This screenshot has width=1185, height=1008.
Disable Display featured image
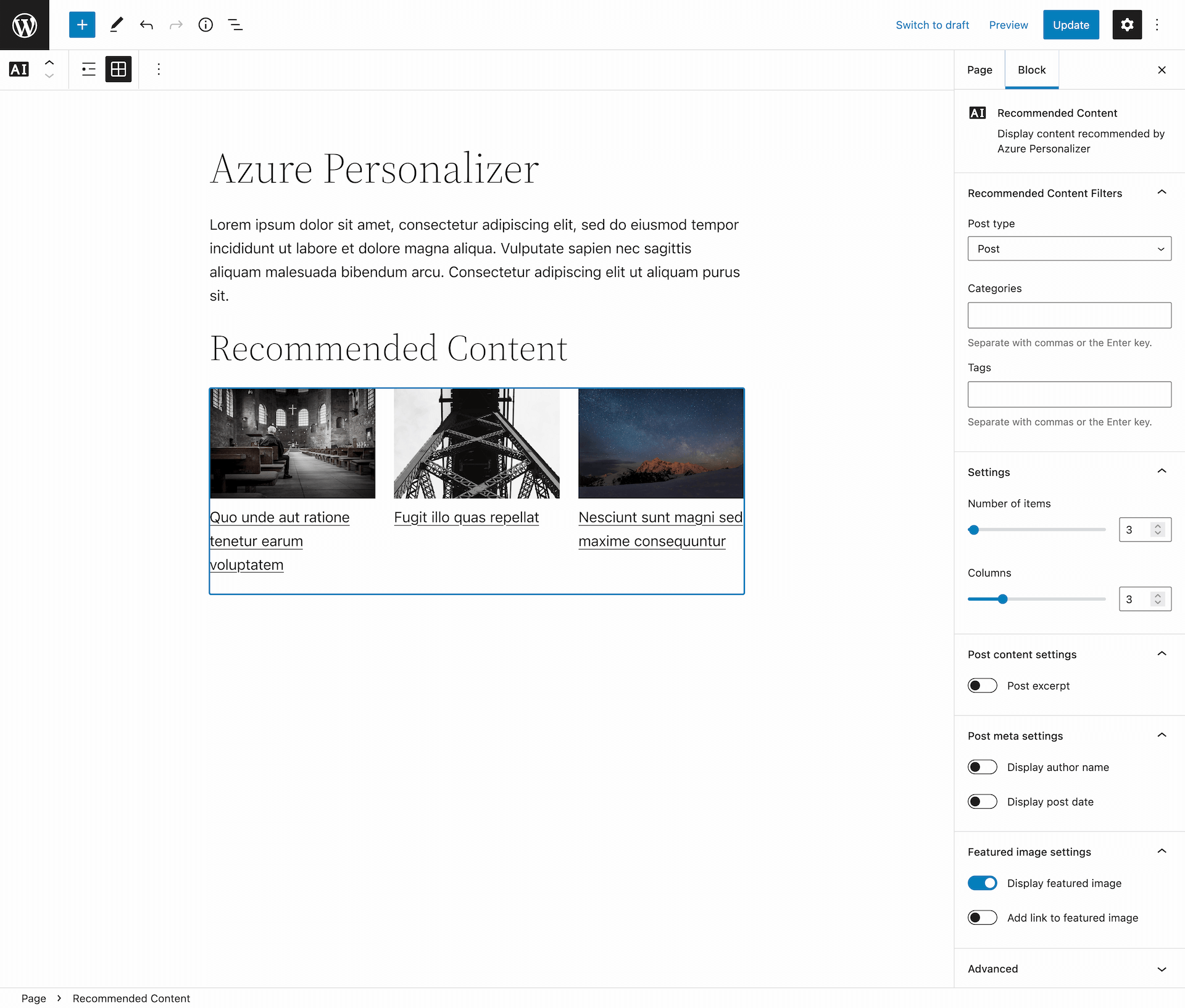982,883
